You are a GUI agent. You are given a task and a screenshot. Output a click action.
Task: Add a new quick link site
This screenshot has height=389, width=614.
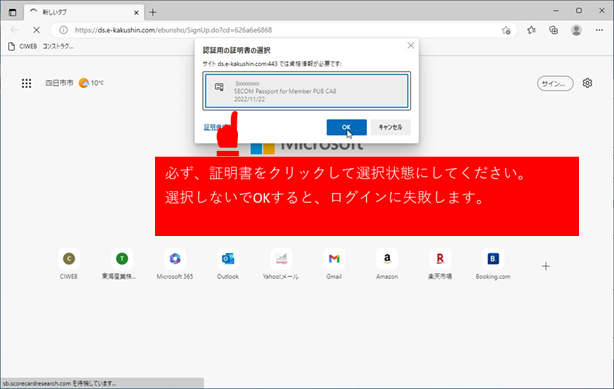[546, 266]
